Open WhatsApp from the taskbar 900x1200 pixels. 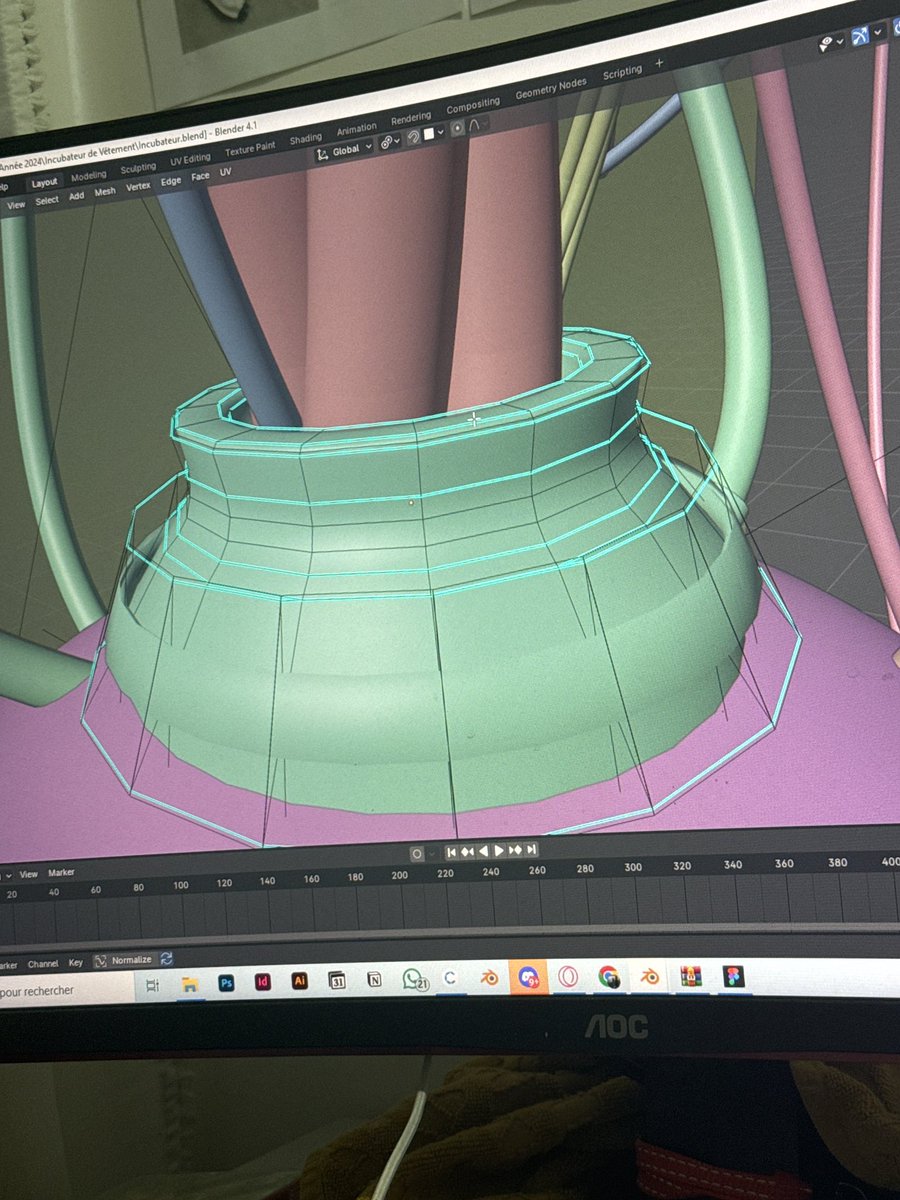(414, 980)
